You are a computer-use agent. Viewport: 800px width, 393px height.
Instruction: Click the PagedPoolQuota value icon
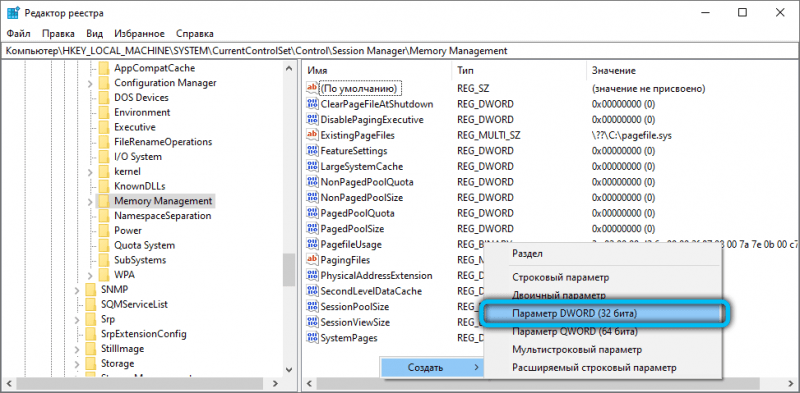point(312,213)
